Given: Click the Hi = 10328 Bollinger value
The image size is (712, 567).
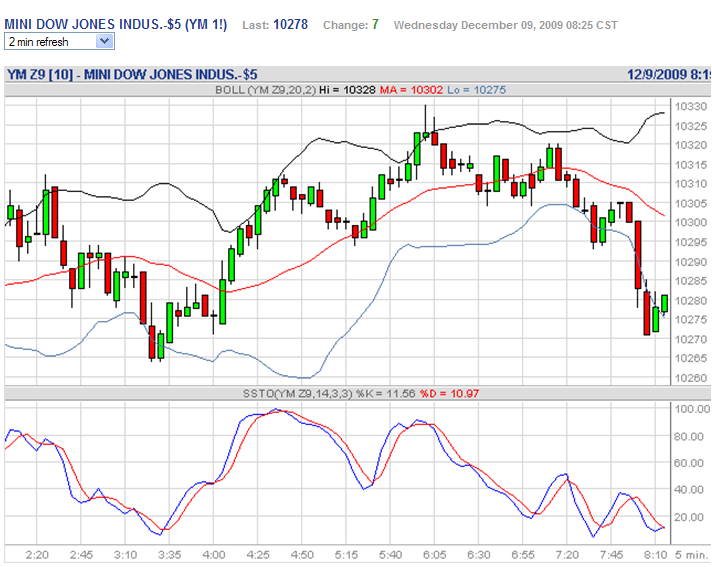Looking at the screenshot, I should 347,90.
